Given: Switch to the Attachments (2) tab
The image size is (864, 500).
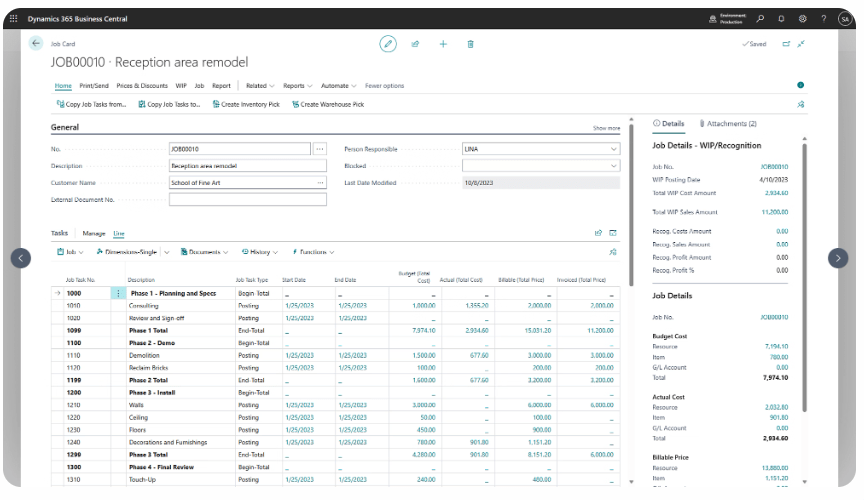Looking at the screenshot, I should tap(728, 123).
